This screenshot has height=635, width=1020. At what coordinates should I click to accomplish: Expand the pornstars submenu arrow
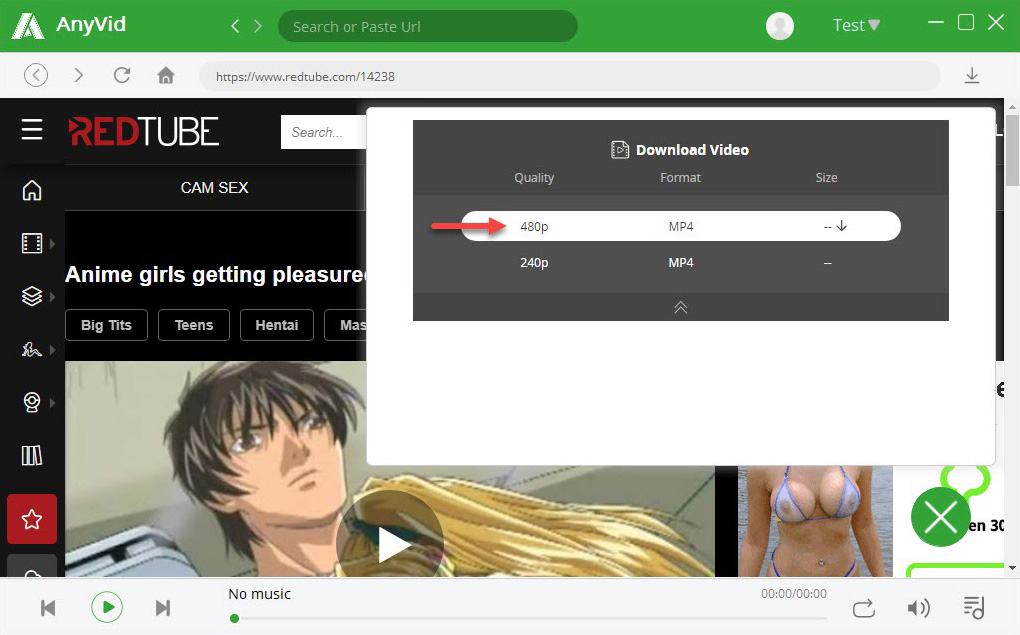(x=53, y=350)
